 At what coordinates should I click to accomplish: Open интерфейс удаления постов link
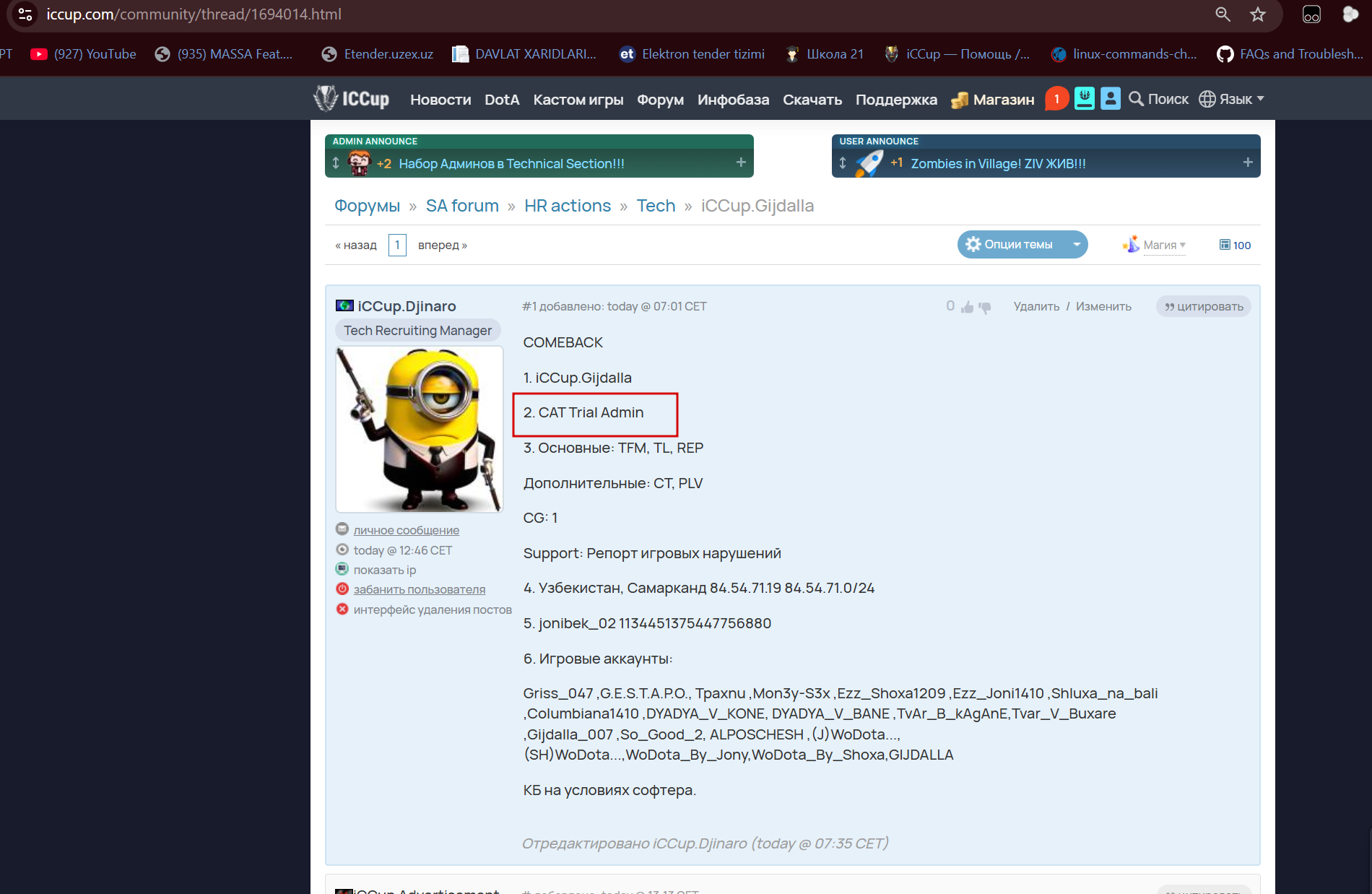pyautogui.click(x=433, y=610)
